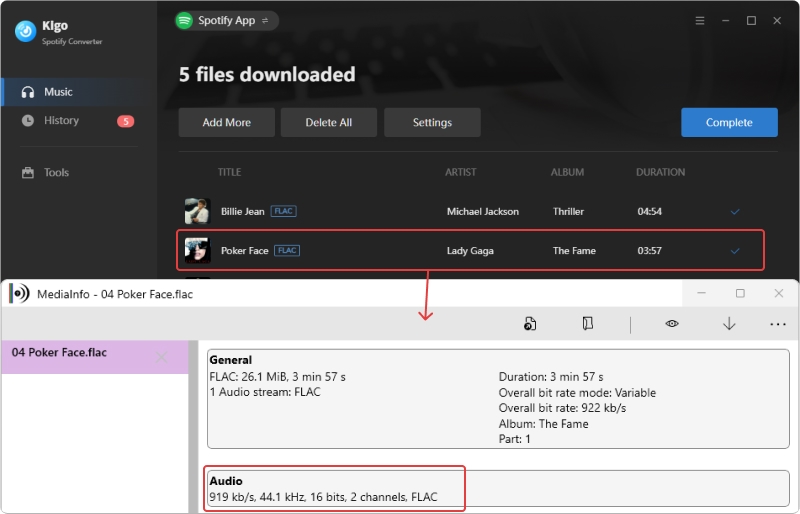This screenshot has height=514, width=800.
Task: Open Kigo hamburger menu
Action: tap(699, 20)
